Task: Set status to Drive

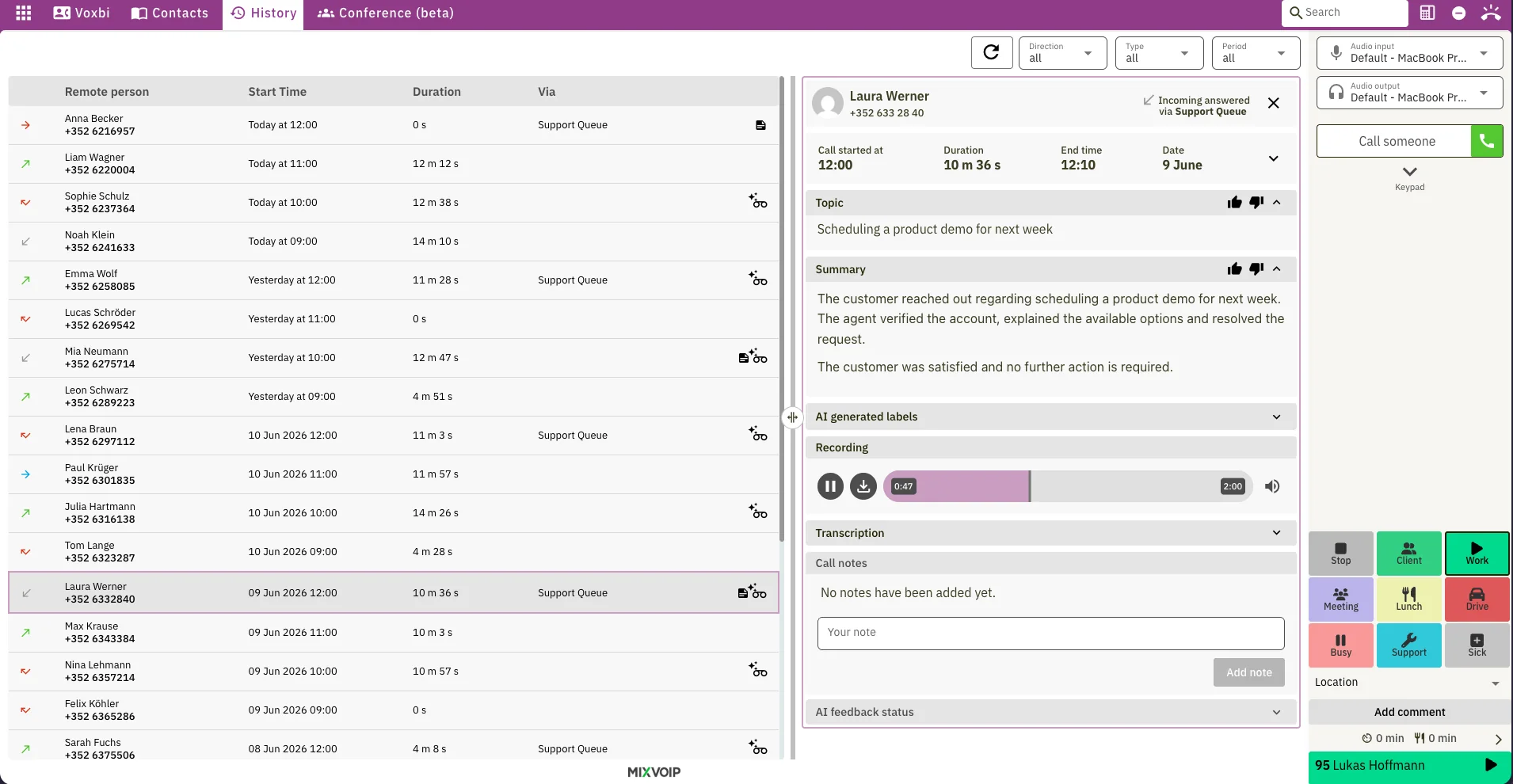Action: pyautogui.click(x=1477, y=599)
